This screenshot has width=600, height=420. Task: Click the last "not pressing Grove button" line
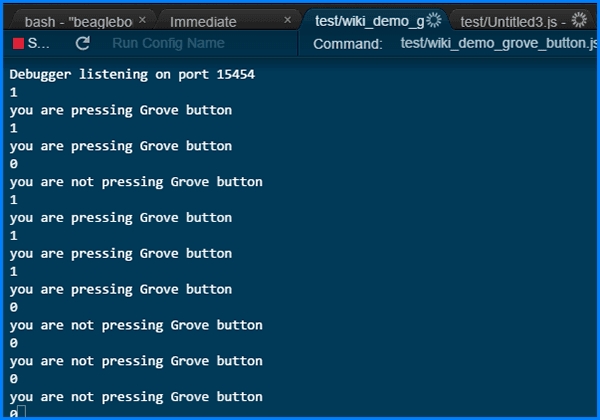[136, 396]
